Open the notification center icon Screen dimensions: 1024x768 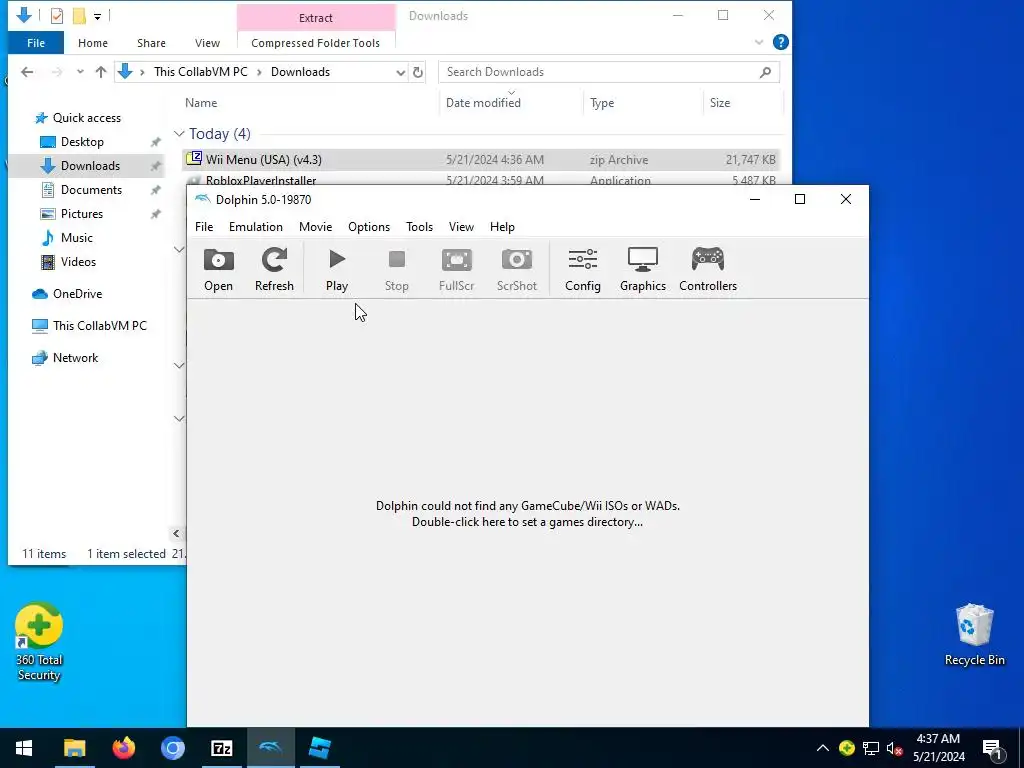[x=992, y=750]
